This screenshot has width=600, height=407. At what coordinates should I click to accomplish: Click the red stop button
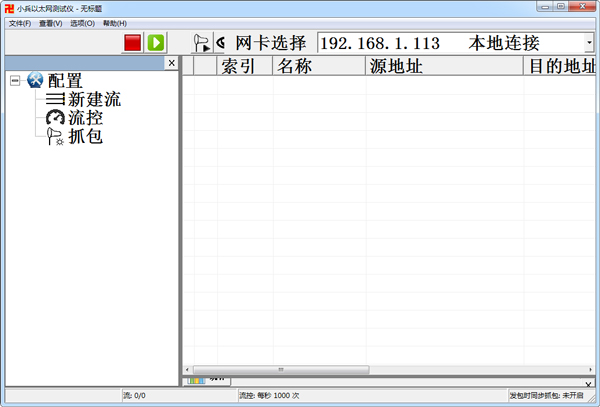(132, 42)
